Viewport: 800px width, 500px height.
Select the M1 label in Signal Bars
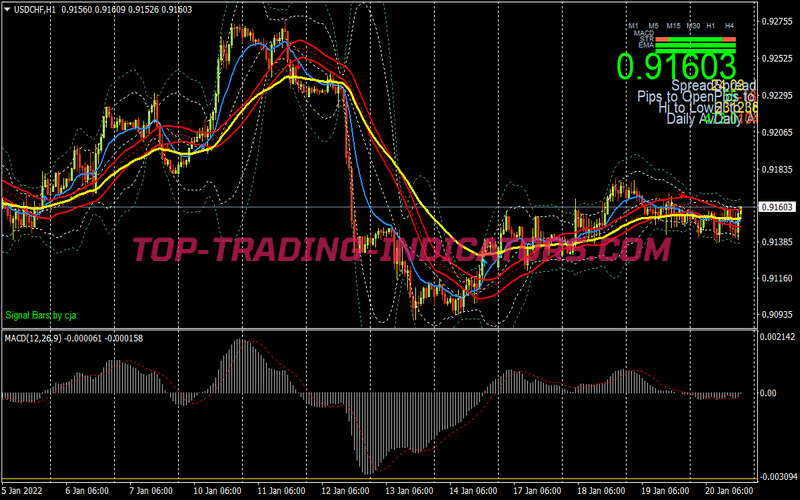[x=634, y=26]
